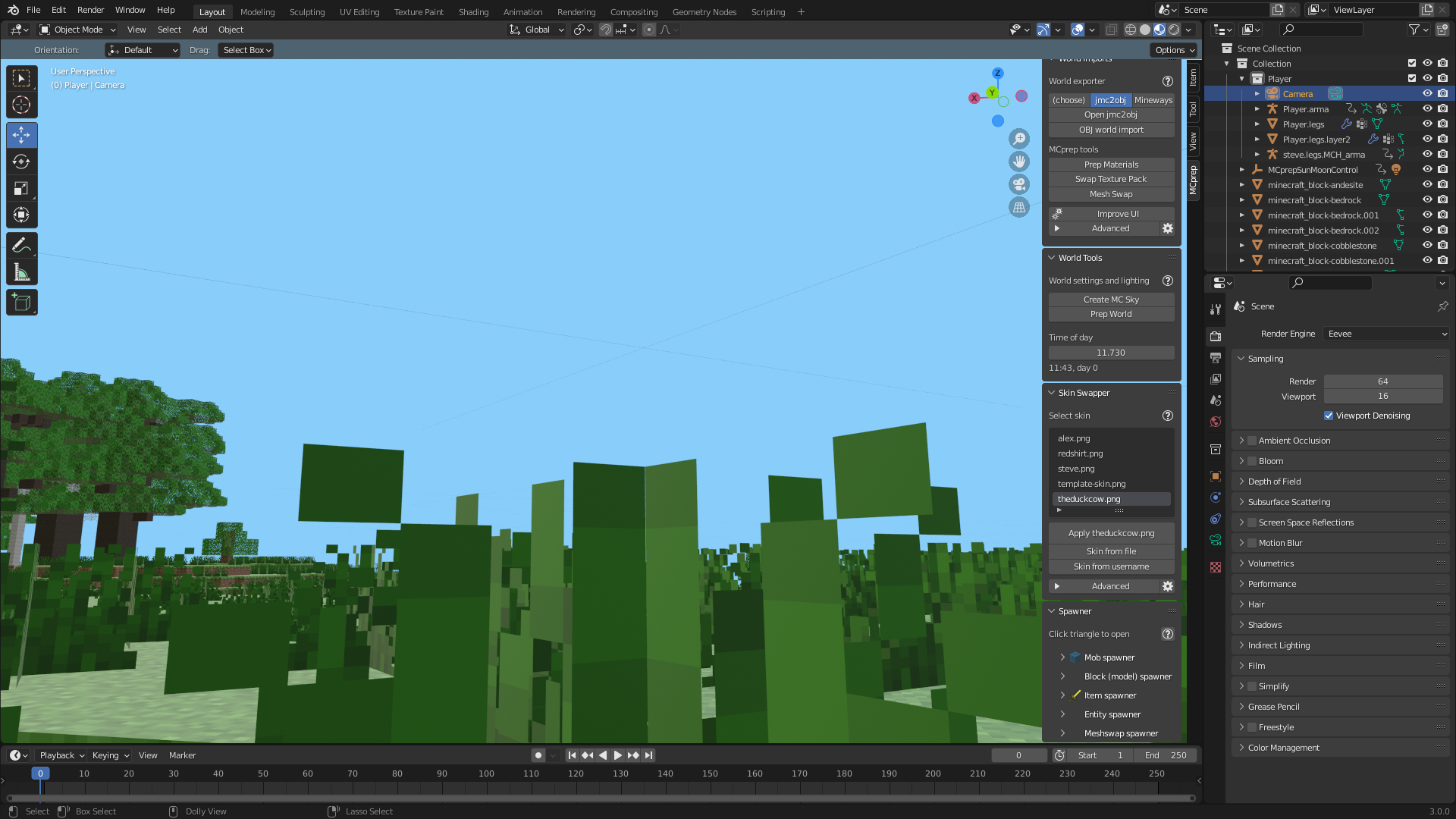Click Apply theduckcow.png button
Screen dimensions: 1456x819
tap(1111, 533)
